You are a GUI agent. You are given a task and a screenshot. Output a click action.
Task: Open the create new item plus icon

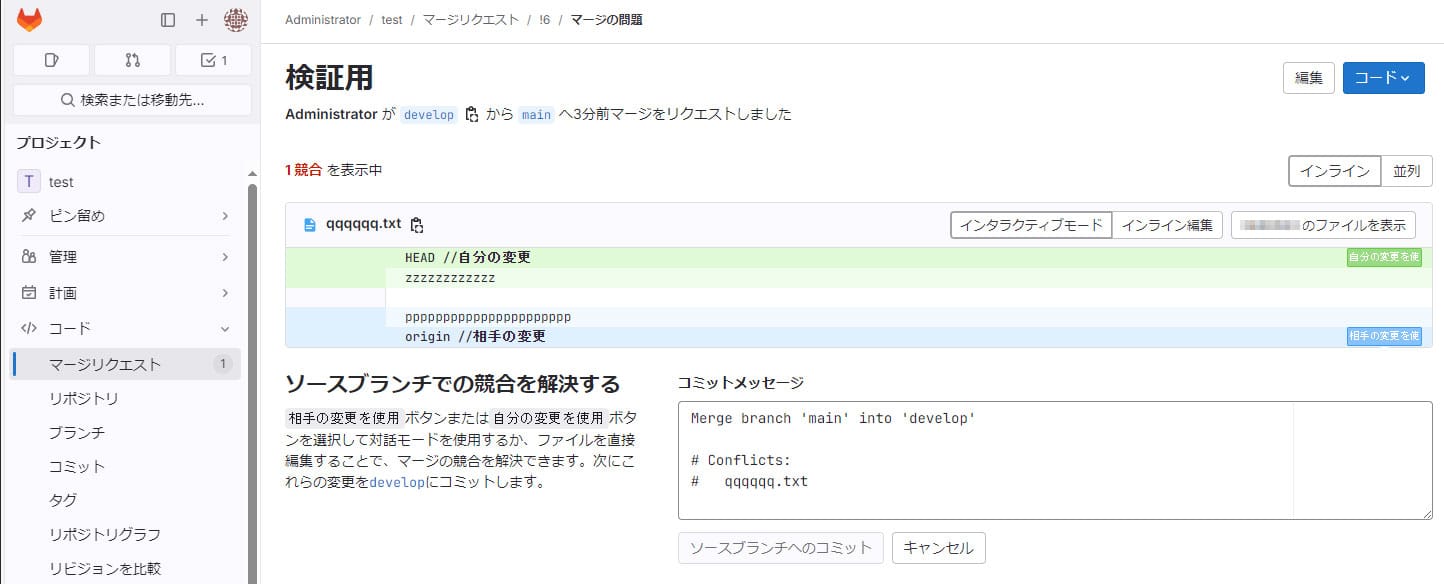pos(203,19)
